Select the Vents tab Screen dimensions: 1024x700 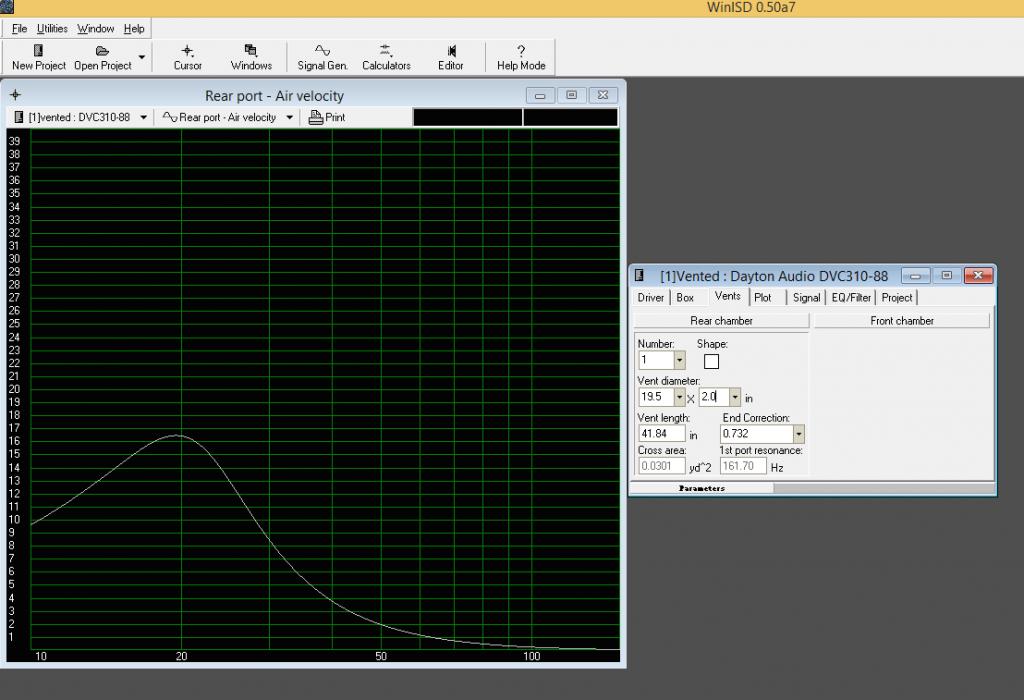tap(728, 296)
